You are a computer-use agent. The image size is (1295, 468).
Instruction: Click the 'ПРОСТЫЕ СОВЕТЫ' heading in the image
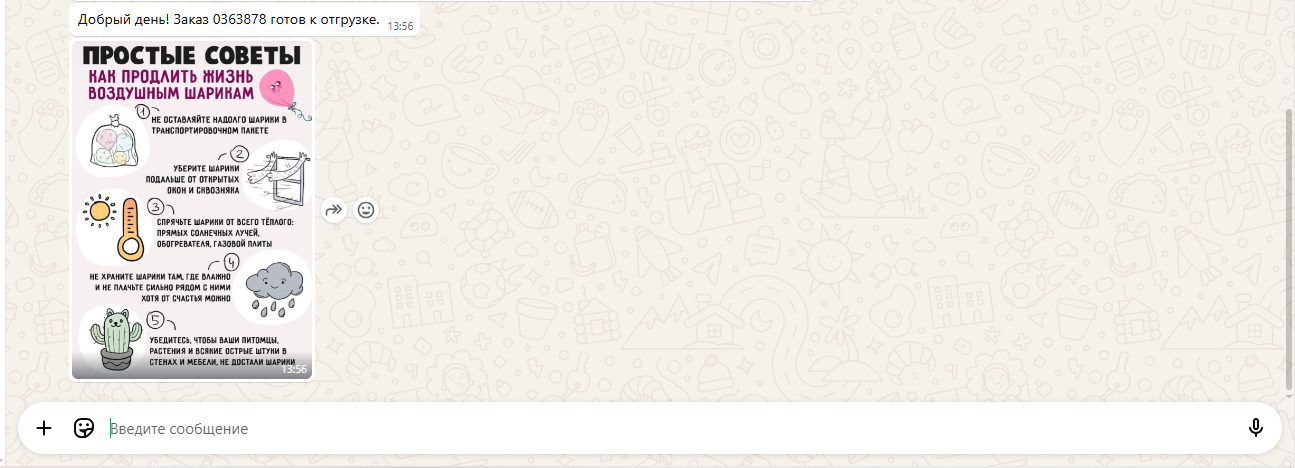click(x=192, y=55)
